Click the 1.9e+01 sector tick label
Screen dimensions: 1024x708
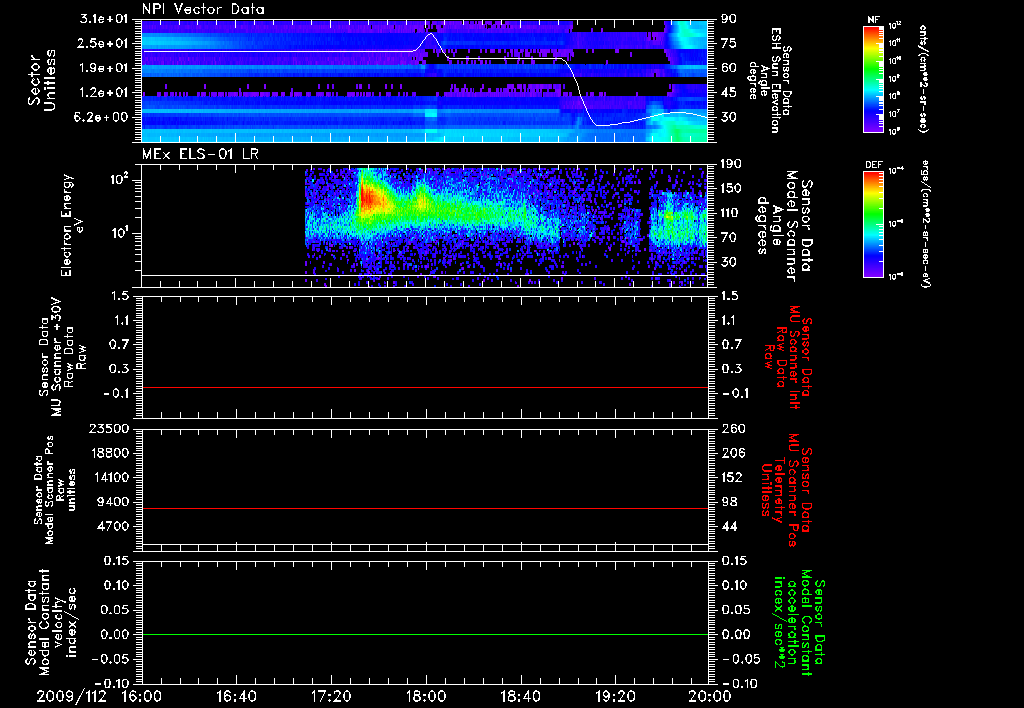[104, 68]
